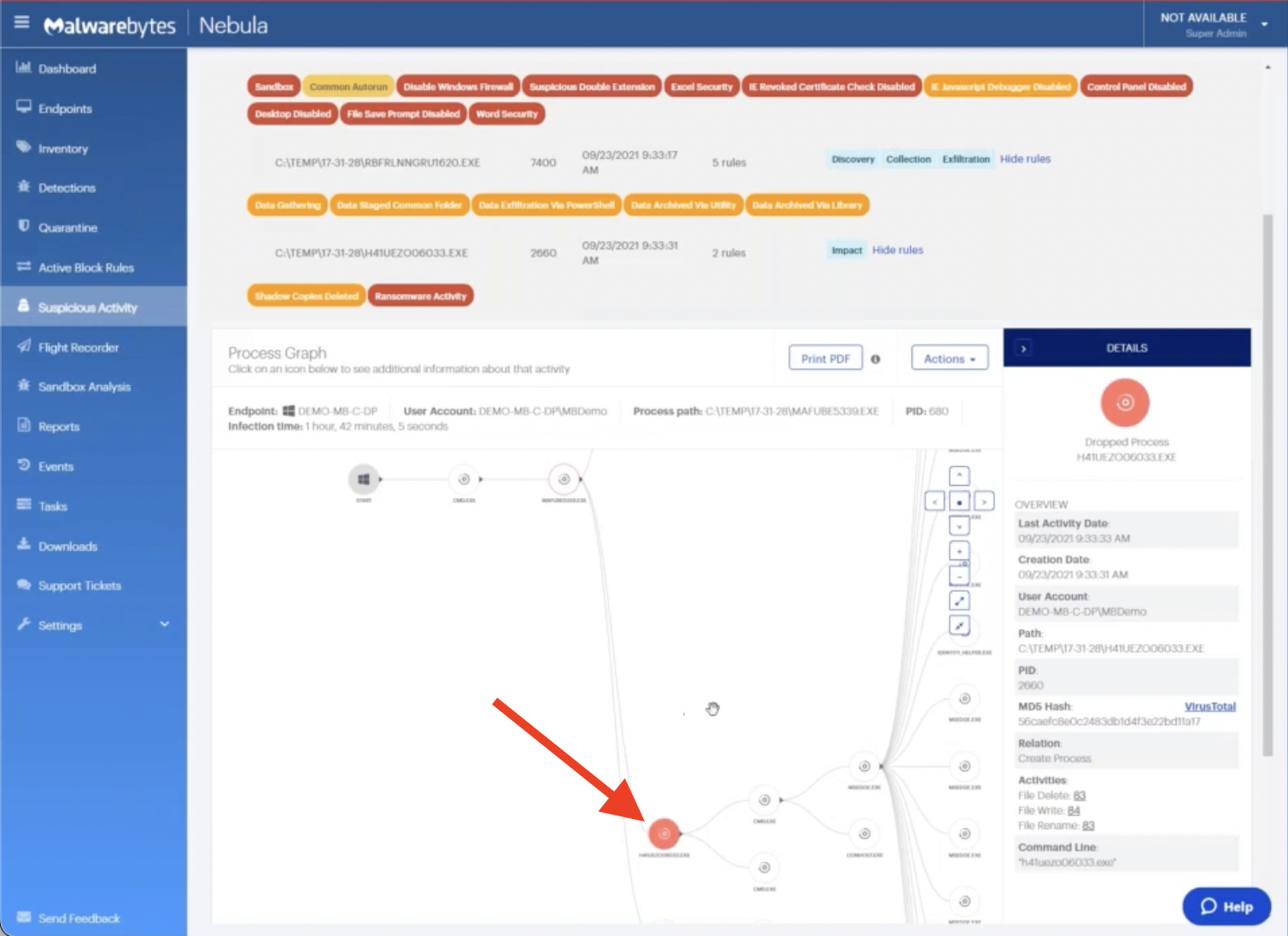Screen dimensions: 1288x936
Task: Click the scrollbar up arrow
Action: click(x=1268, y=67)
